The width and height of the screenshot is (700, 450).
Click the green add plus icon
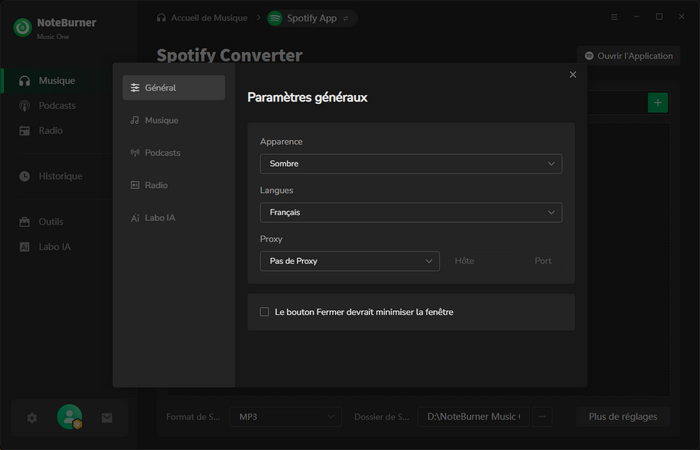pyautogui.click(x=657, y=102)
